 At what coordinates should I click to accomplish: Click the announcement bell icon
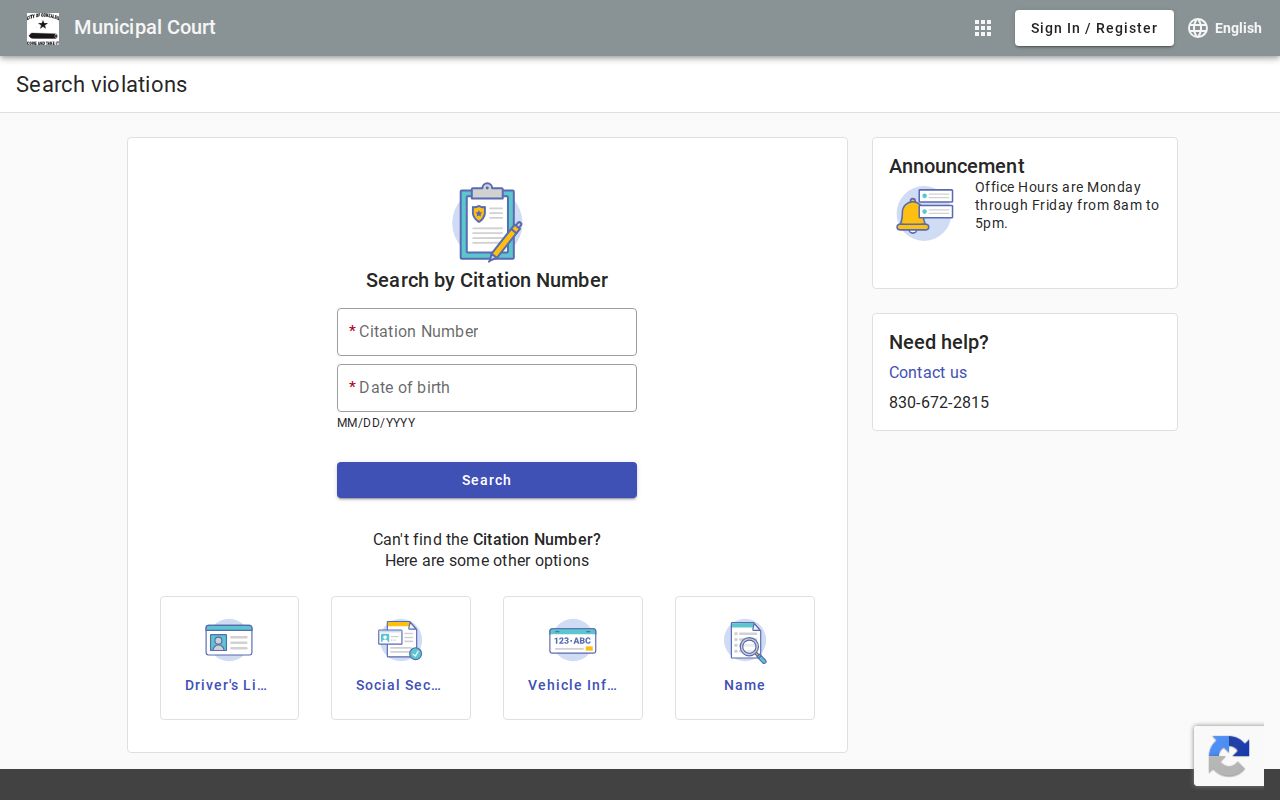pyautogui.click(x=925, y=213)
